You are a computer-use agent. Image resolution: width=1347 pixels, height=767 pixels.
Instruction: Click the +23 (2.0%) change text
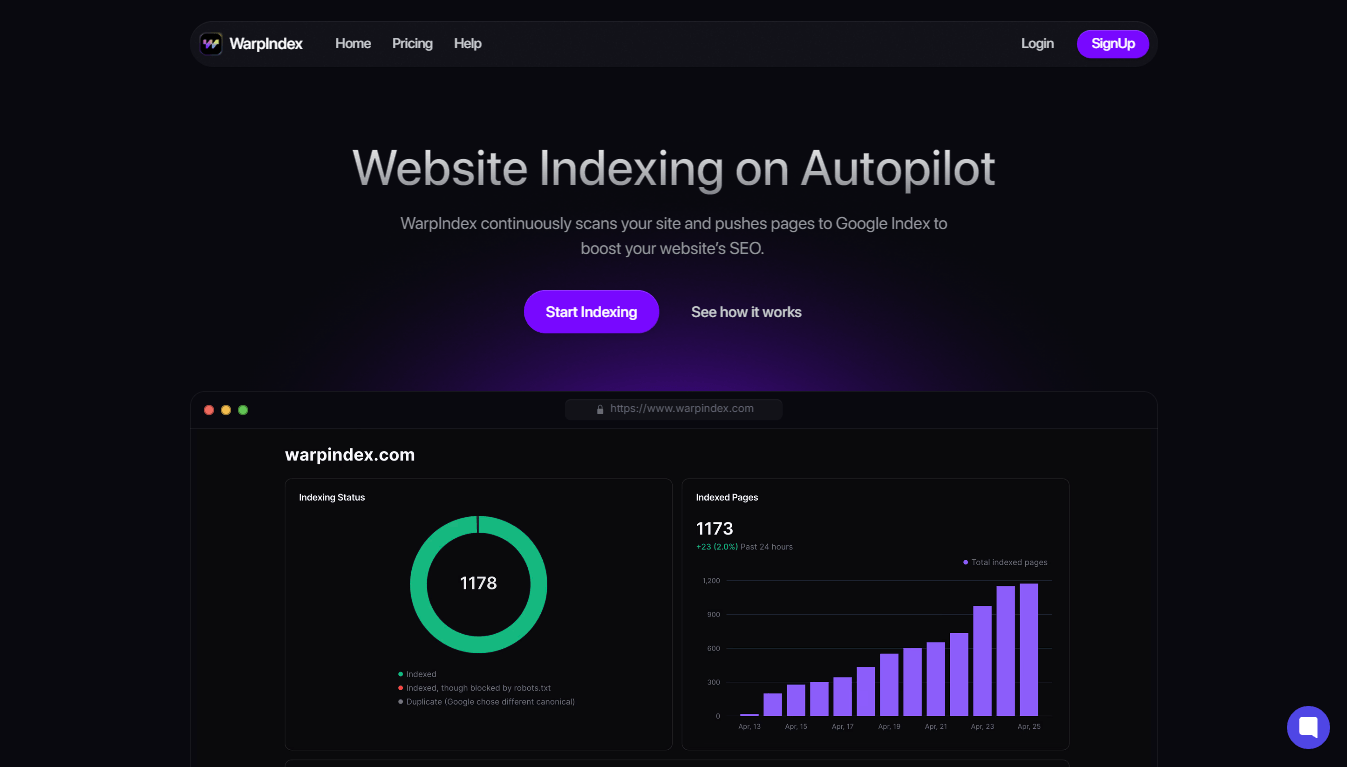717,547
